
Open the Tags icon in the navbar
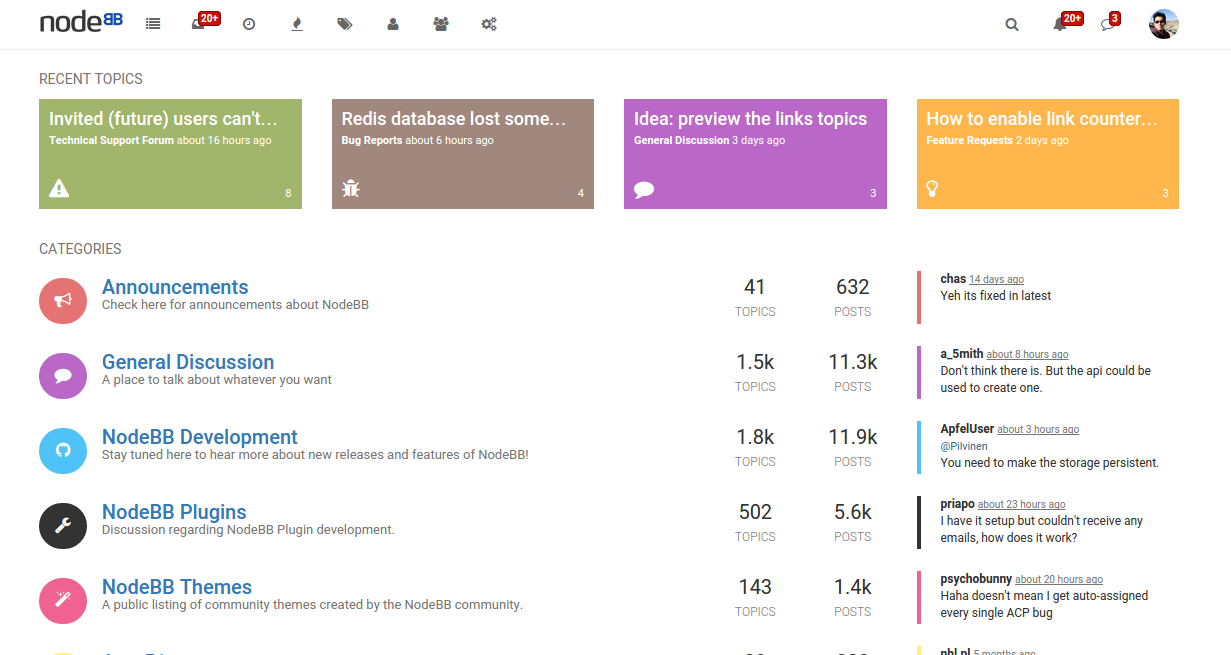click(345, 24)
